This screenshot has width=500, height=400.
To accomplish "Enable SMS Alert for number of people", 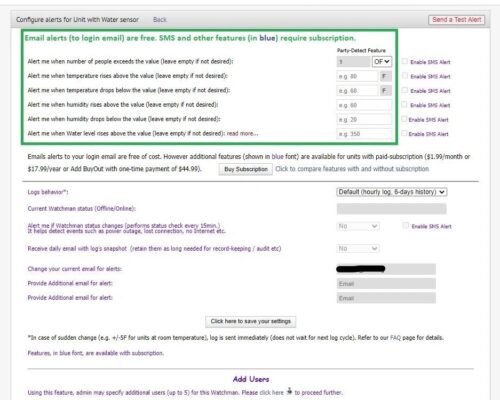I will (x=405, y=62).
